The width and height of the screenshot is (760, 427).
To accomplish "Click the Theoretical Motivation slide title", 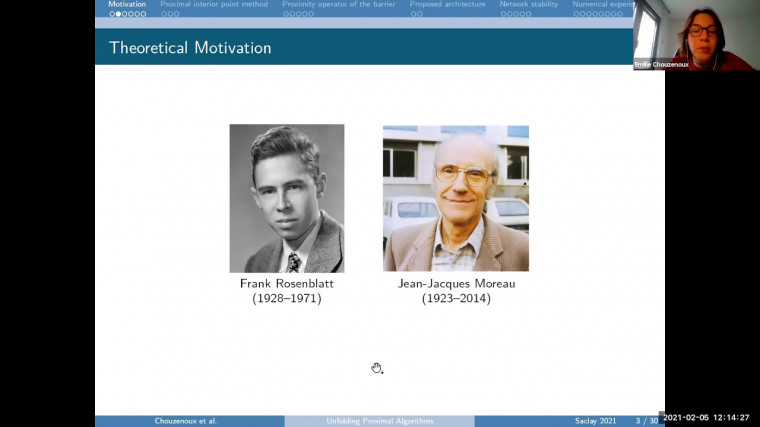I will (190, 47).
